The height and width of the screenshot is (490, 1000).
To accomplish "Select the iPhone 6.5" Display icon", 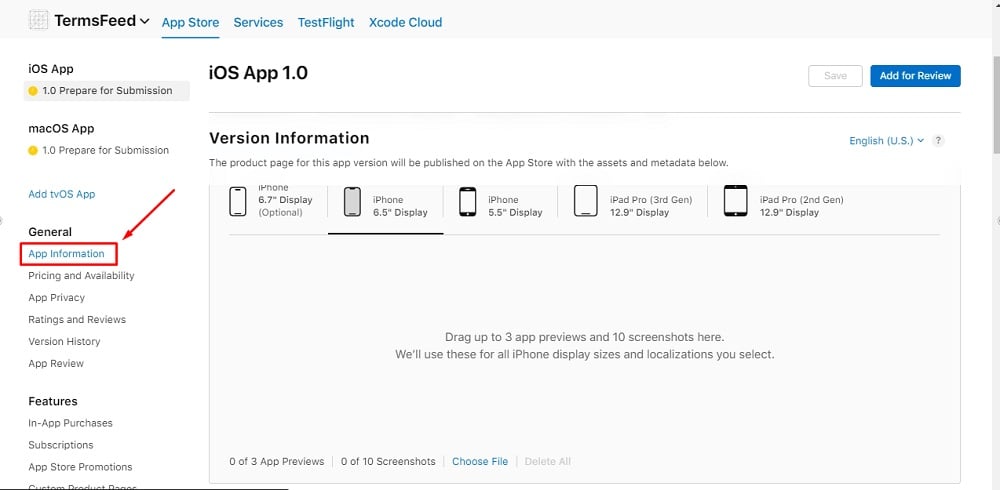I will click(352, 202).
